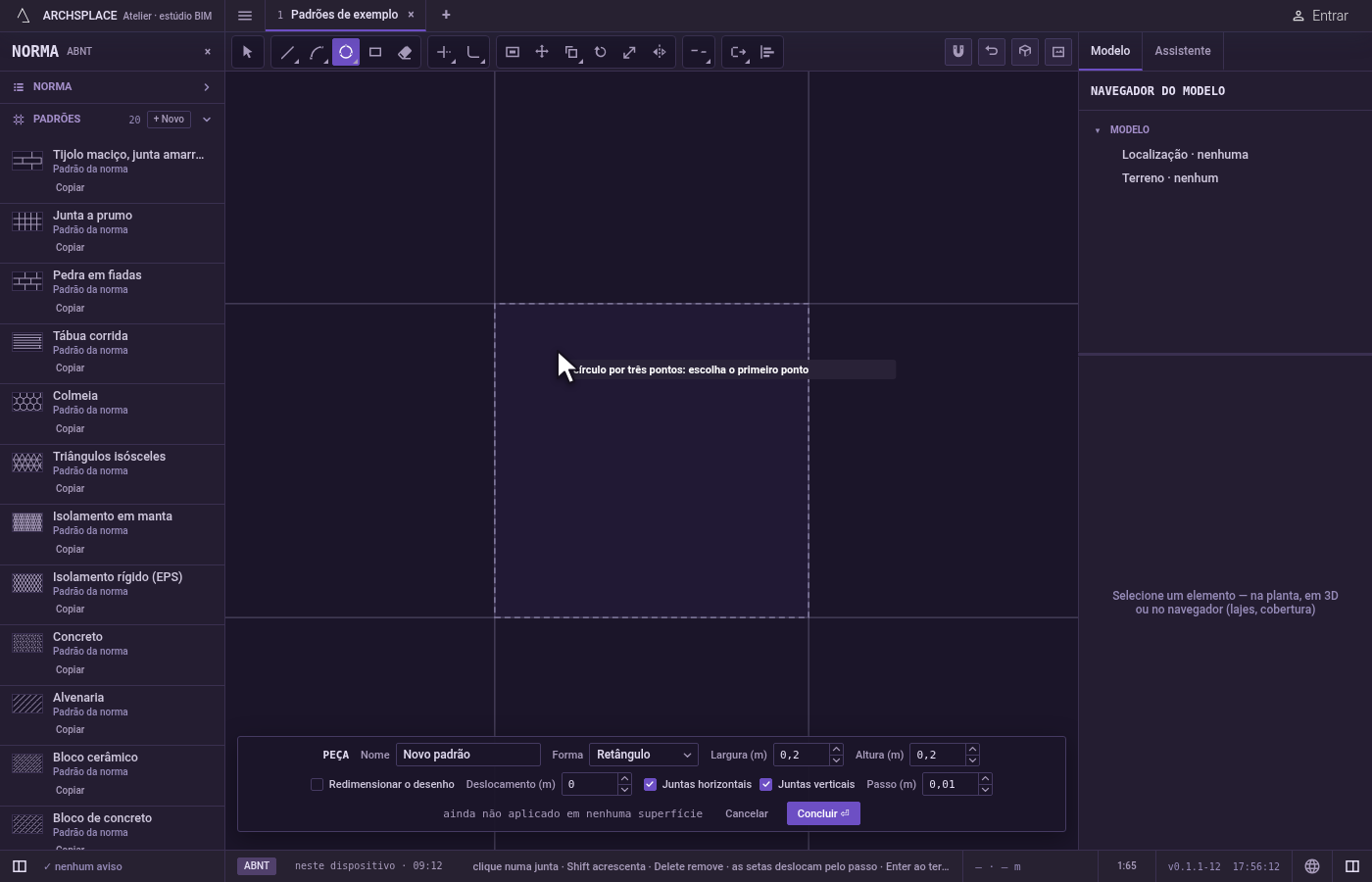
Task: Enable Redimensionar o desenho checkbox
Action: click(x=317, y=784)
